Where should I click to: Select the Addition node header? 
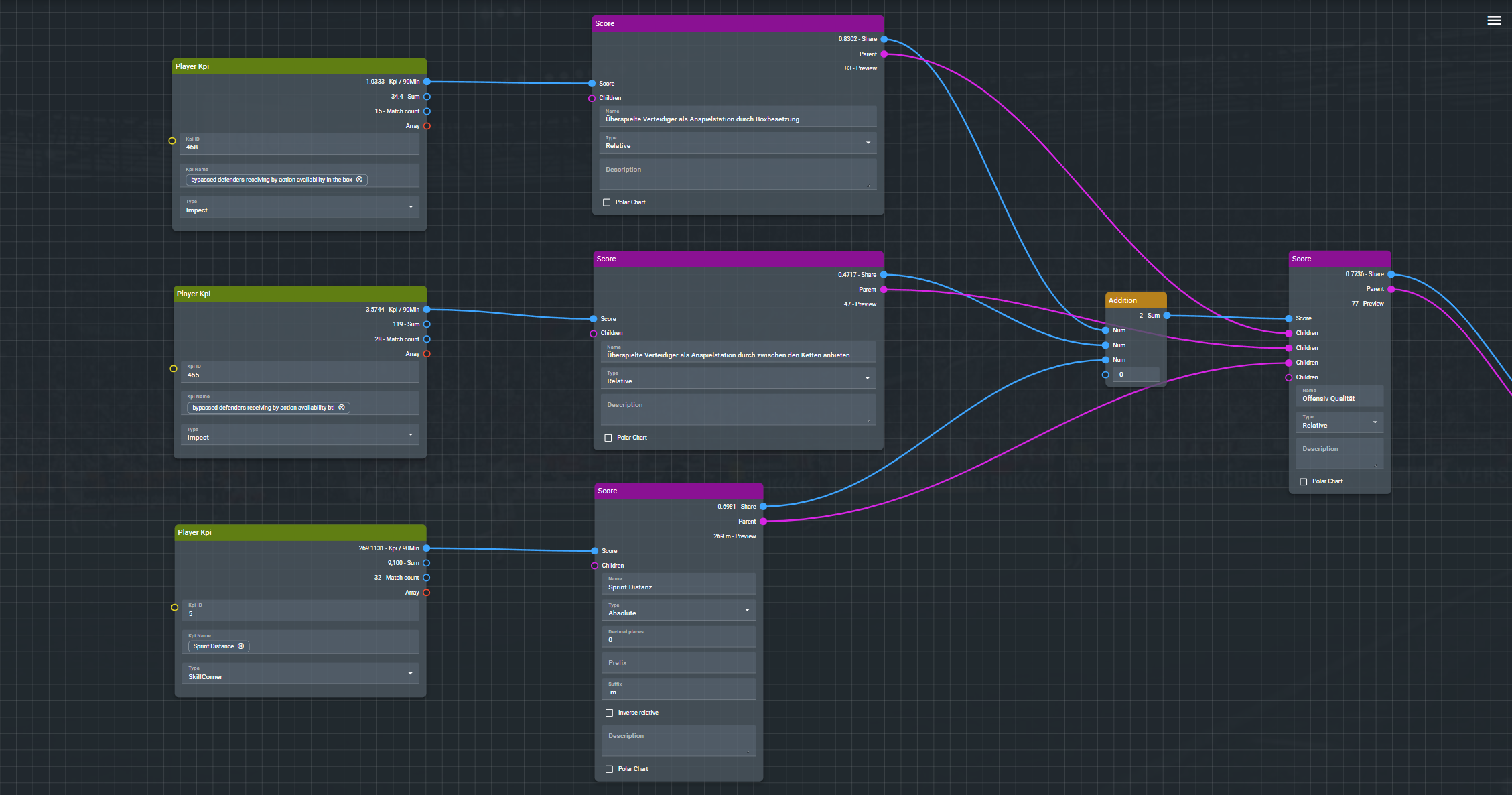[x=1136, y=300]
